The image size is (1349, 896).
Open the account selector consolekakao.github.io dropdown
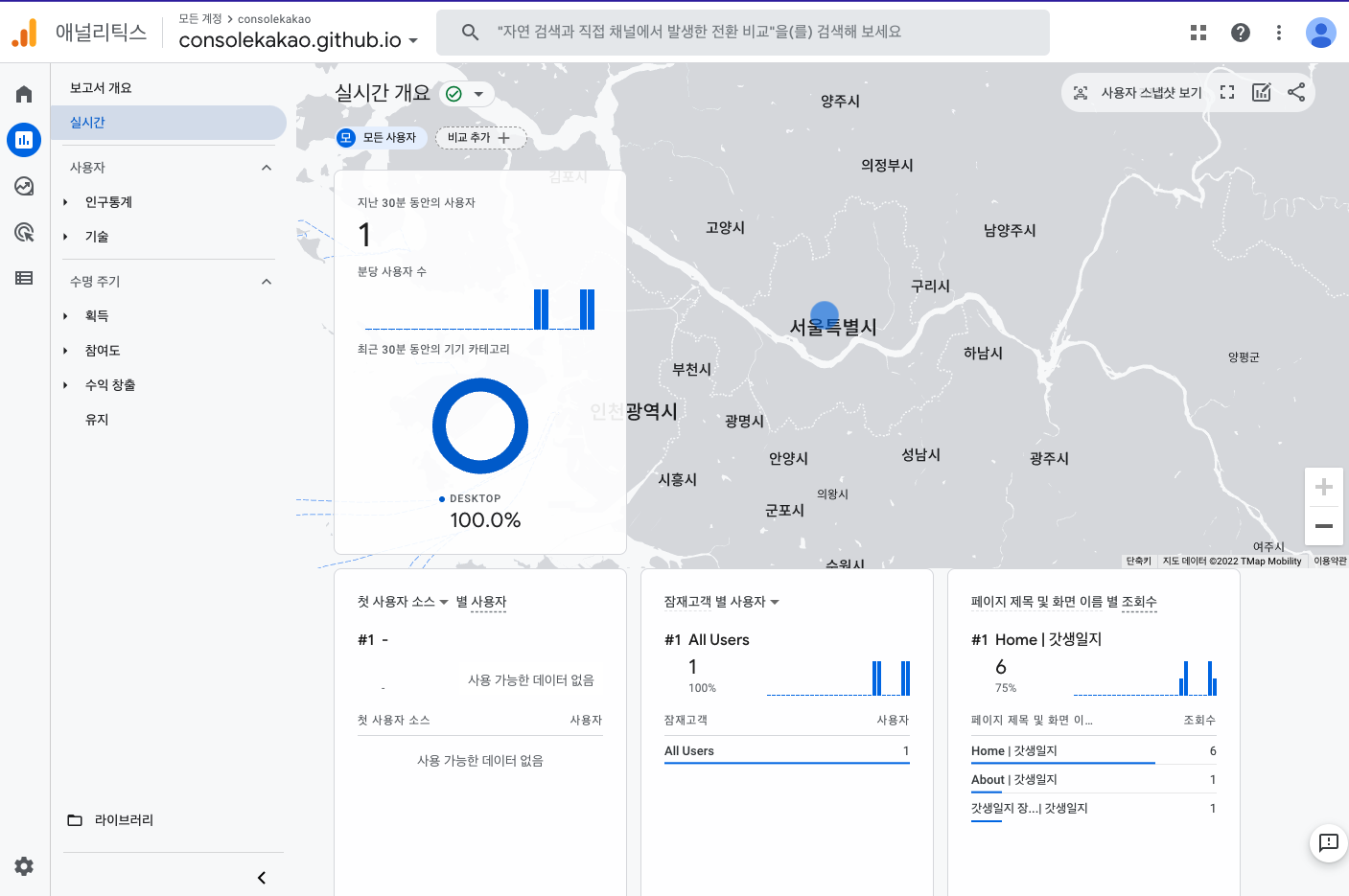tap(298, 40)
